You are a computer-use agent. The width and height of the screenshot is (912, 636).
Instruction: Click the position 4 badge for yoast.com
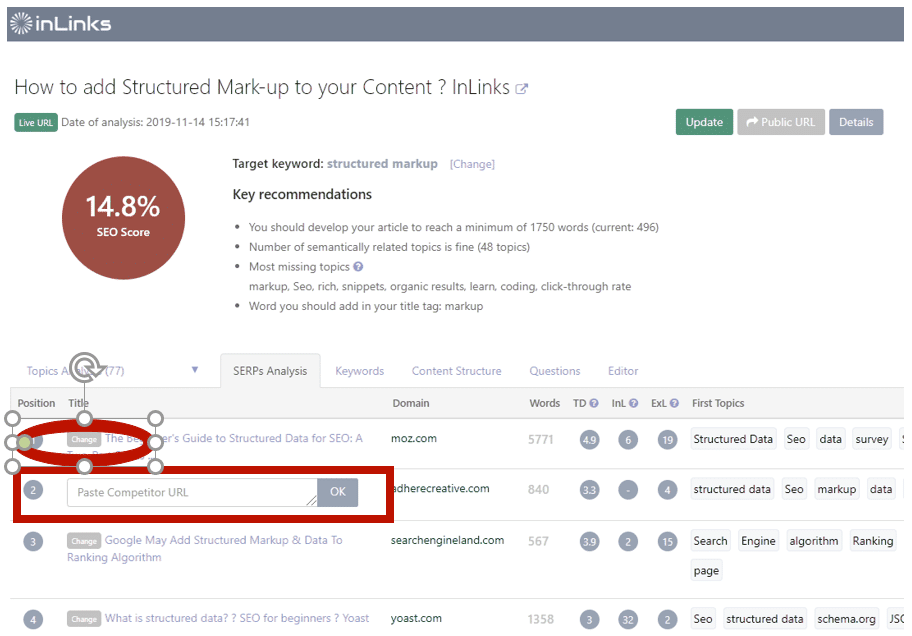click(x=33, y=620)
